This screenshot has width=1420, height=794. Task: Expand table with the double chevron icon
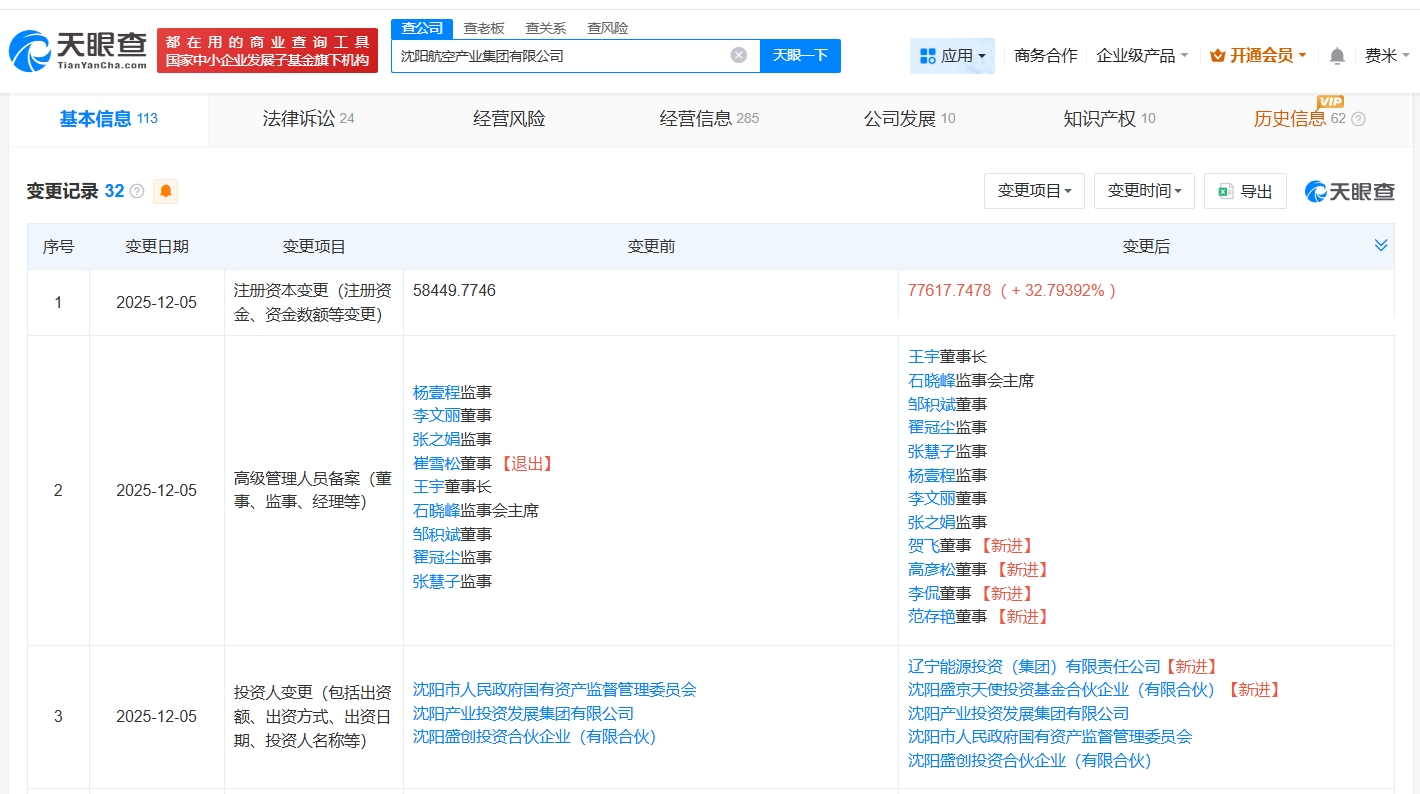point(1381,246)
